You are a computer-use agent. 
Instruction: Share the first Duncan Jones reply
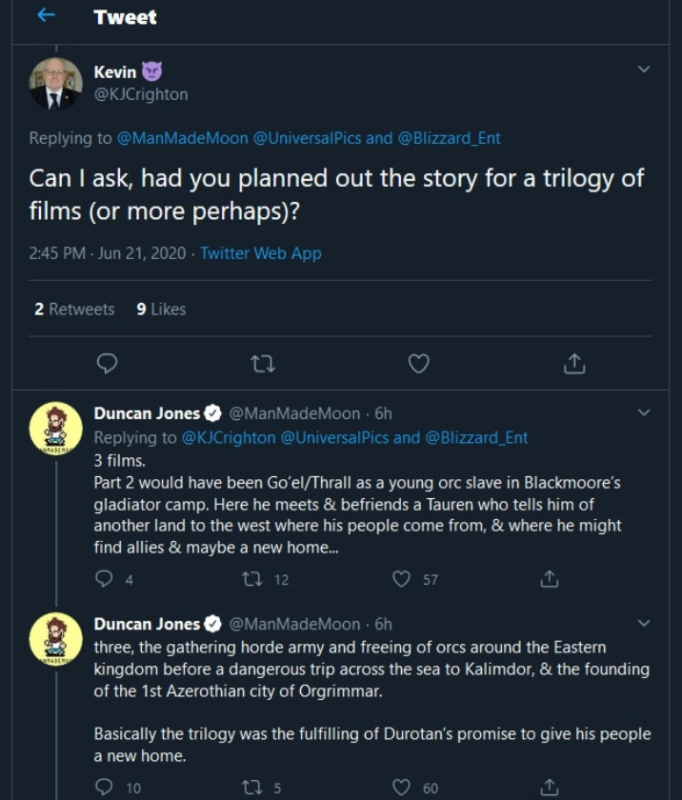click(x=548, y=578)
